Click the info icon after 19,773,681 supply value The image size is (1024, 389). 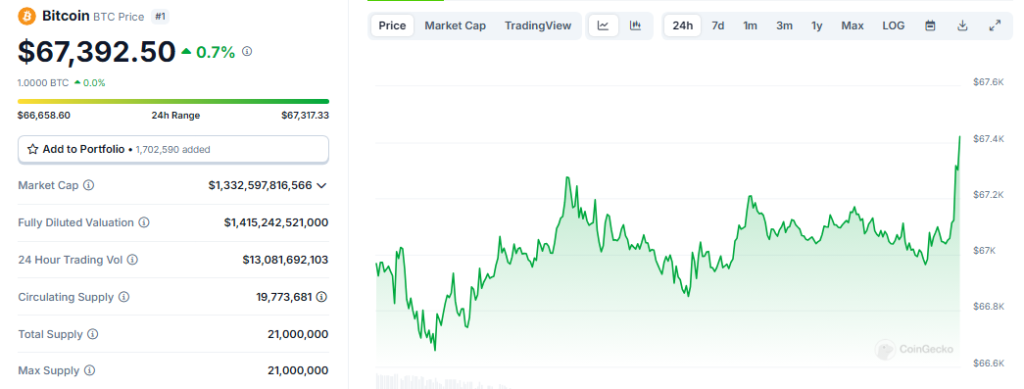pyautogui.click(x=321, y=297)
